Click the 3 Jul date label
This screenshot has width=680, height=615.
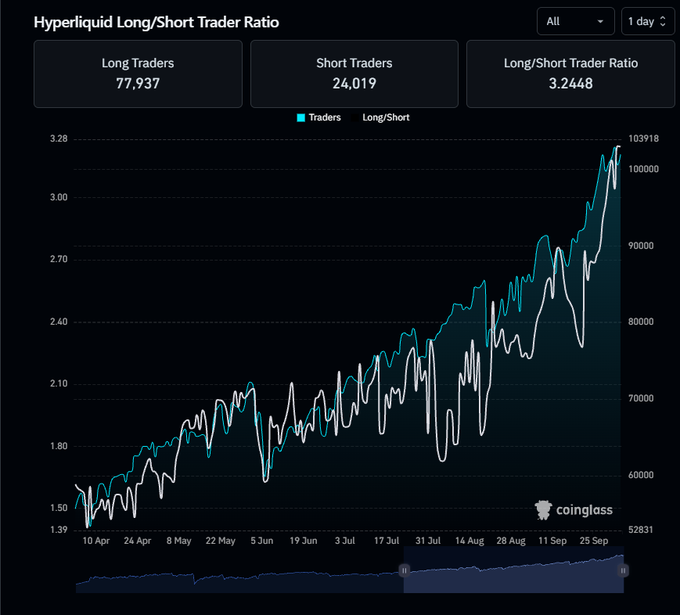pyautogui.click(x=345, y=541)
